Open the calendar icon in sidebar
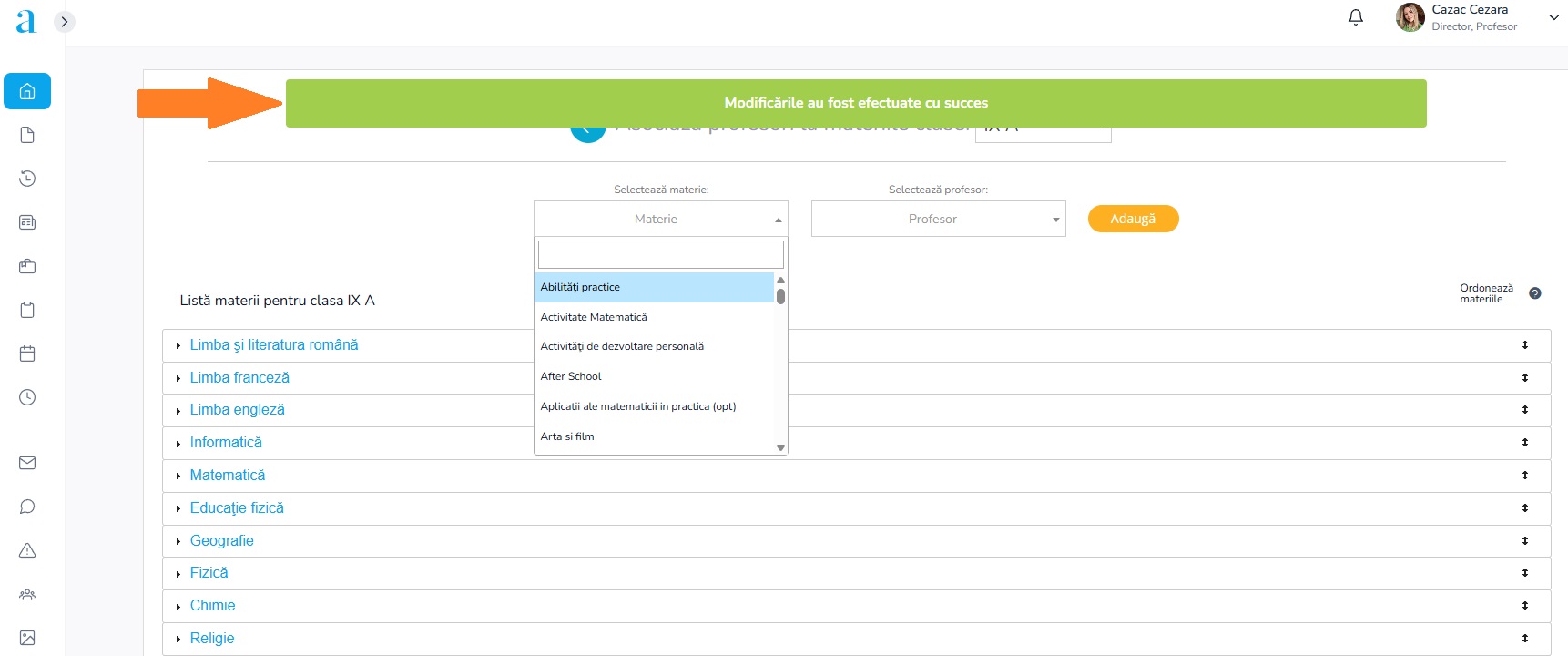 [x=27, y=354]
